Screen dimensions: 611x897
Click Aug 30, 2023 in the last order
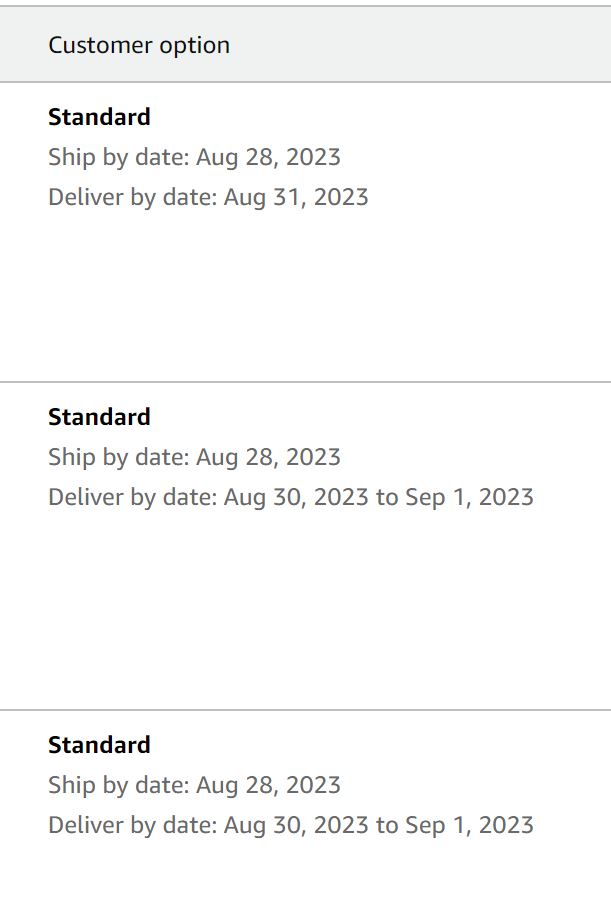pyautogui.click(x=296, y=825)
